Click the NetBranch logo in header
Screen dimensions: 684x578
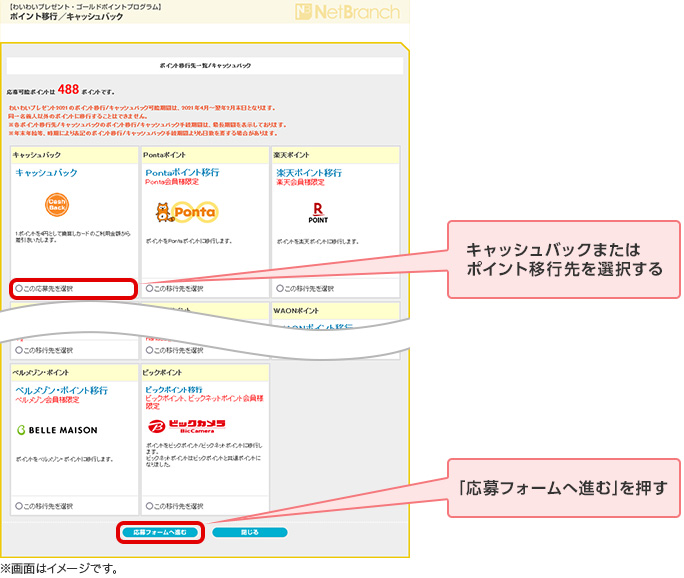348,13
